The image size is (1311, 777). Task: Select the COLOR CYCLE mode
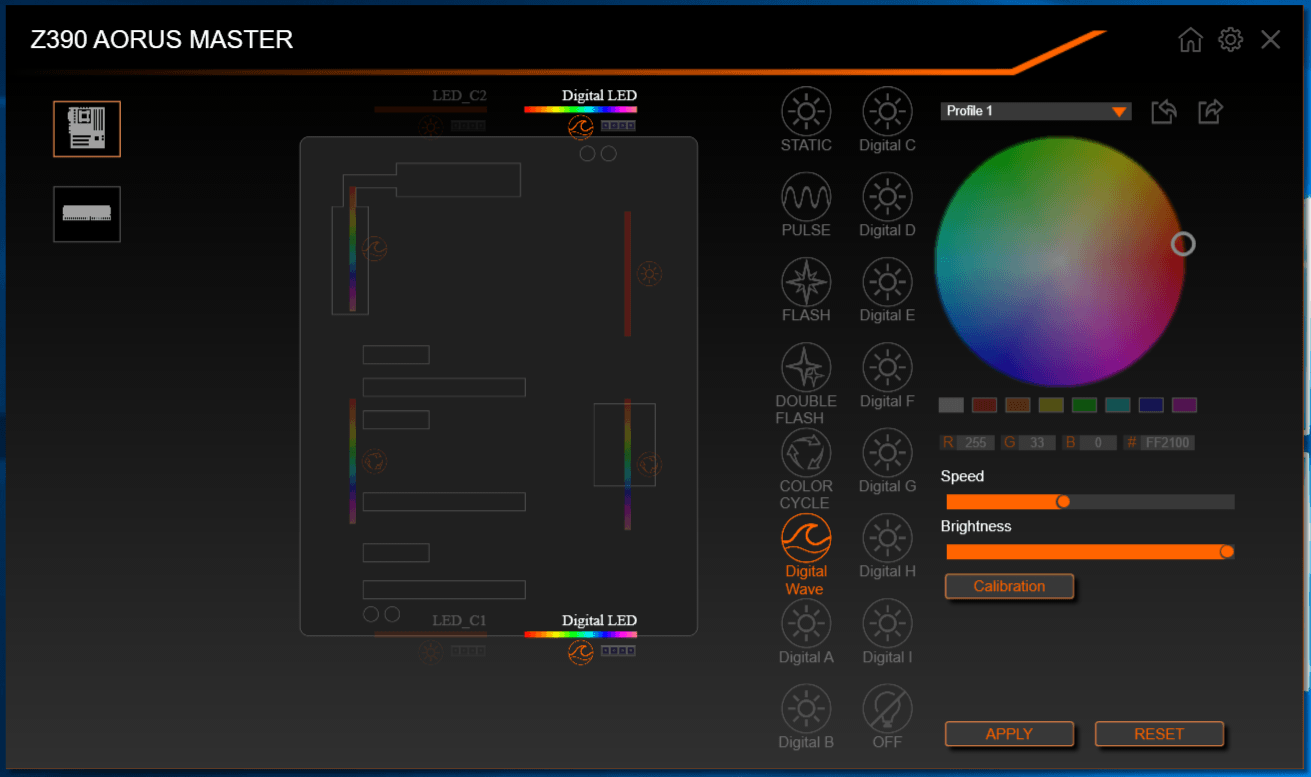[806, 453]
